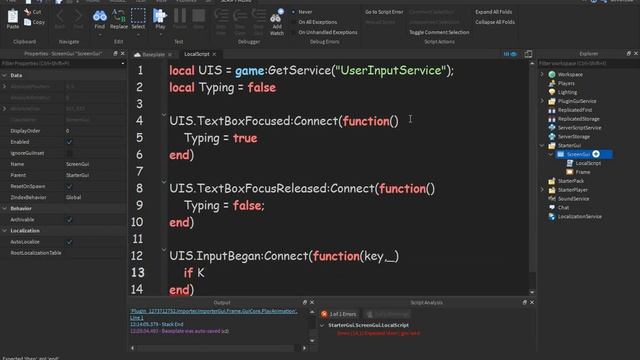This screenshot has height=360, width=640.
Task: Click the Copy icon
Action: [27, 22]
